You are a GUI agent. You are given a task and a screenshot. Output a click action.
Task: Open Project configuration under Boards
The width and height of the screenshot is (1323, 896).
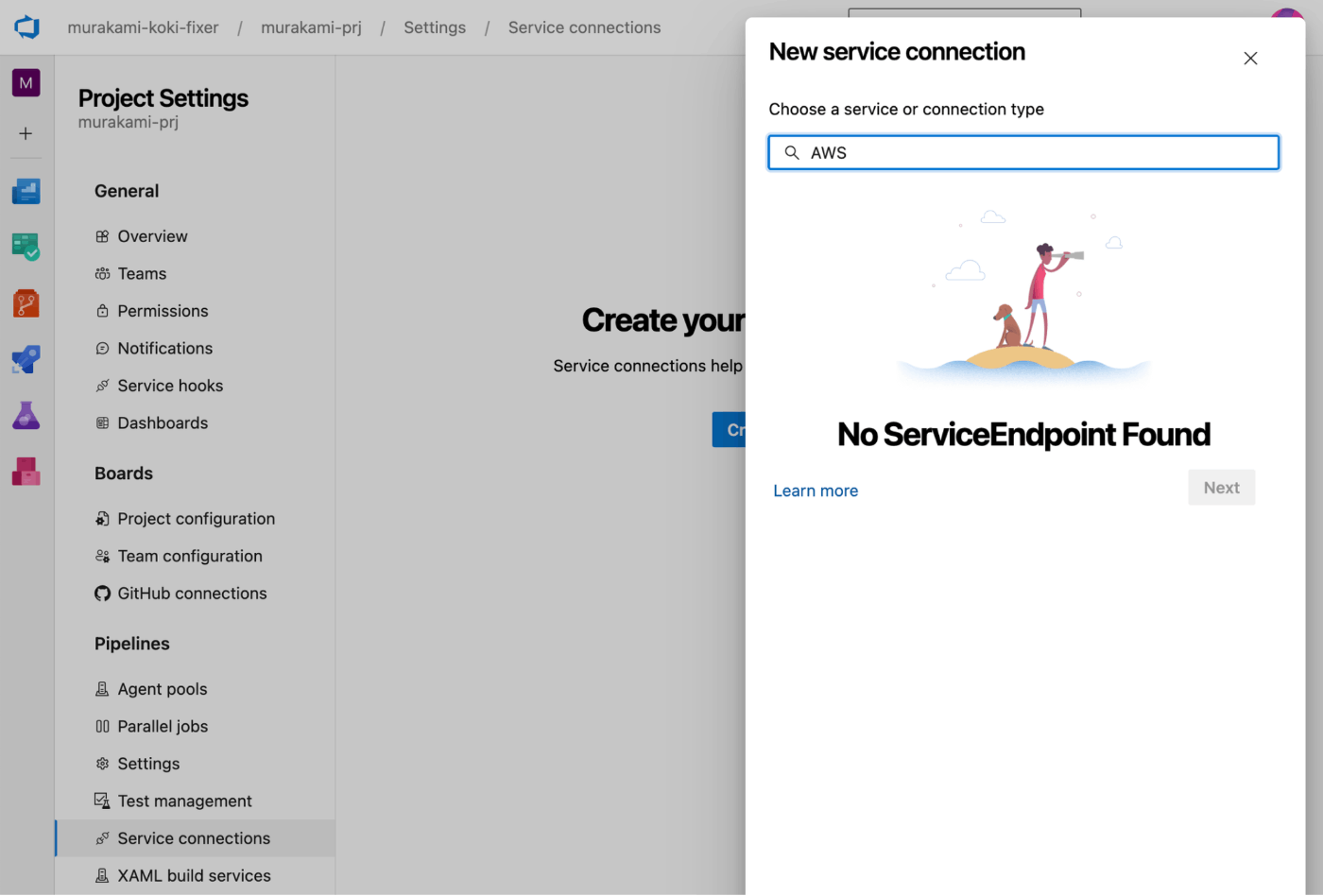(195, 519)
